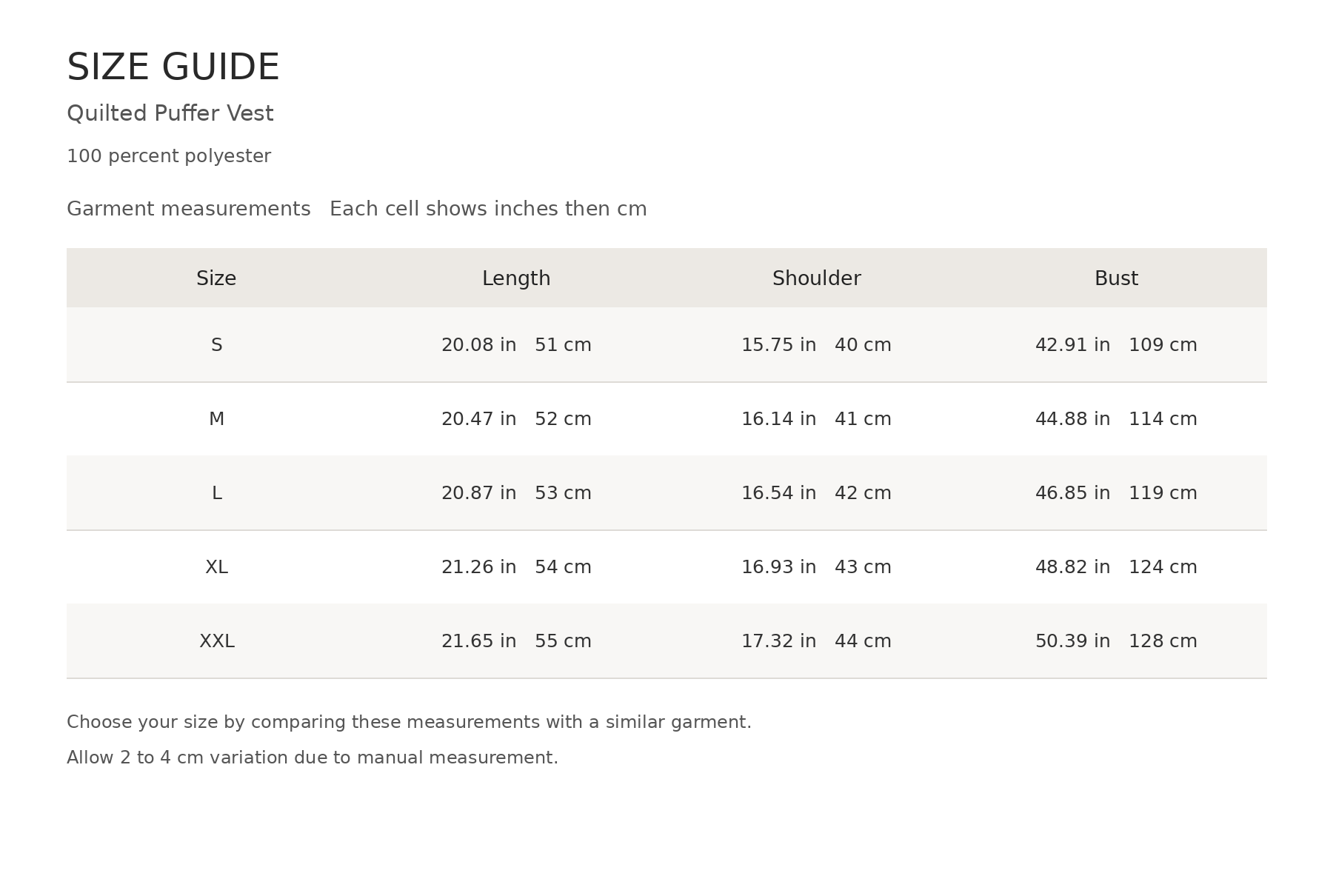Click the 17.32 in shoulder cell
This screenshot has height=896, width=1333.
click(x=816, y=641)
